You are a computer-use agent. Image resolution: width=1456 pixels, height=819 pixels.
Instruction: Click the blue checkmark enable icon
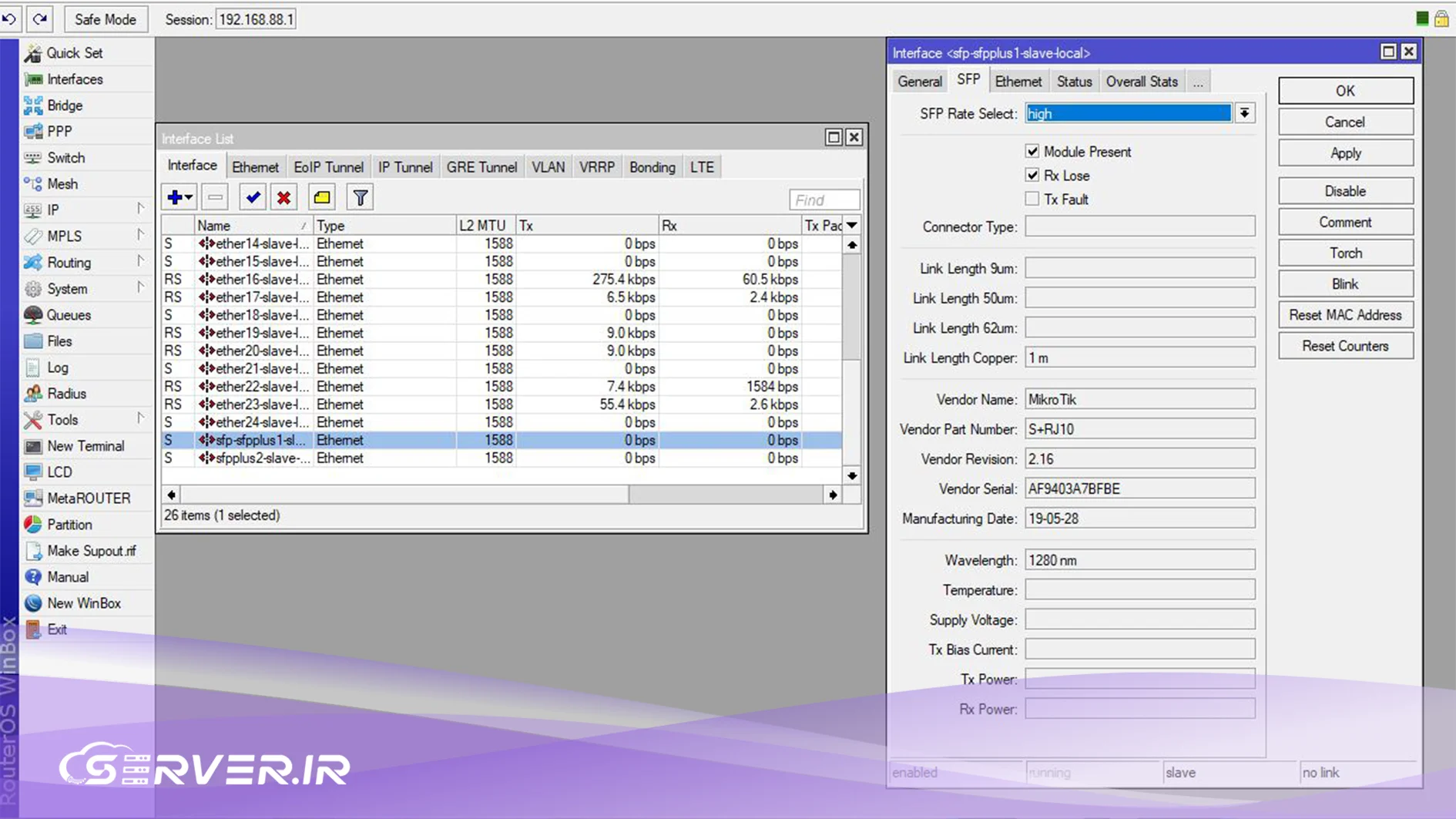tap(252, 197)
